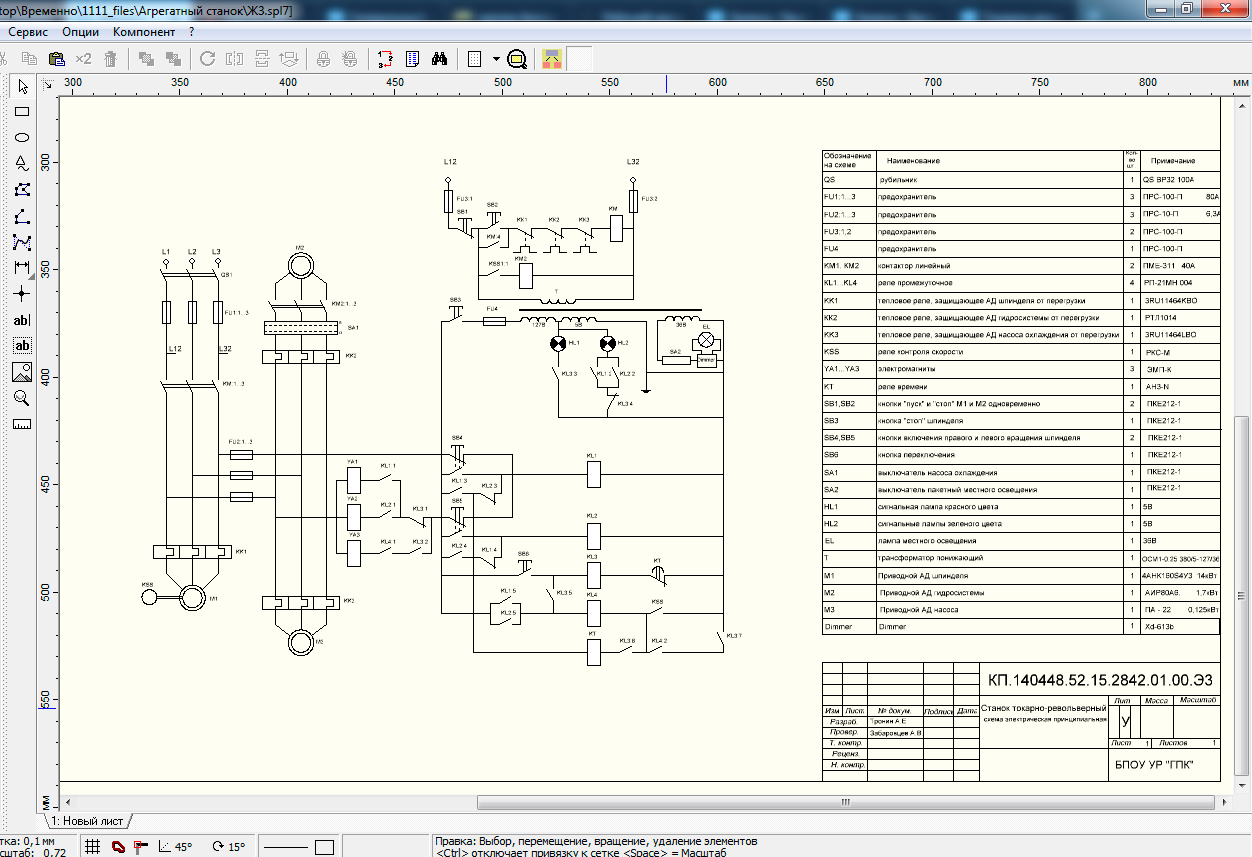Click the Duplicate x2 icon

pos(83,58)
